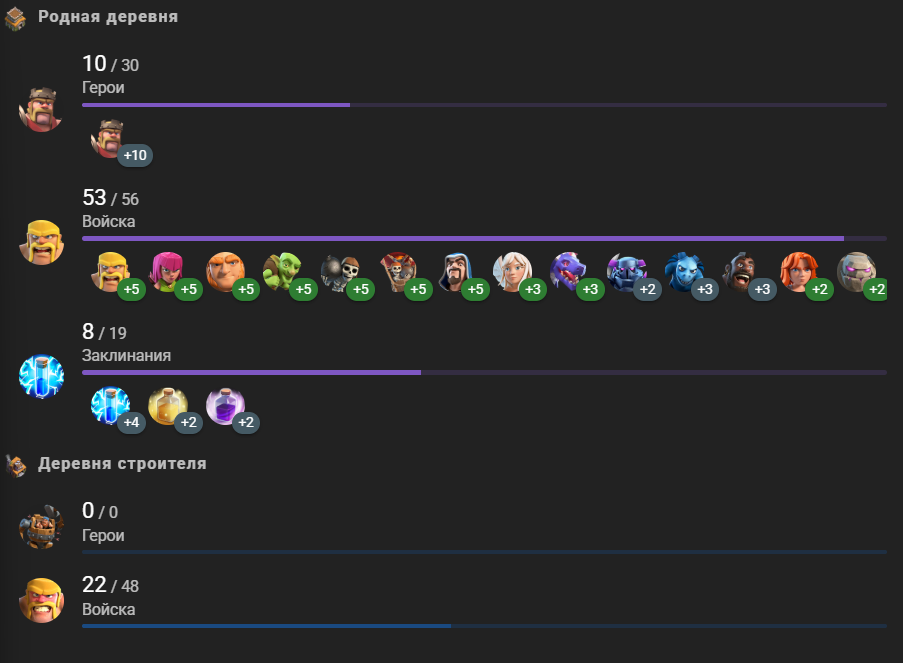
Task: Select the Wizard troop icon
Action: (454, 272)
